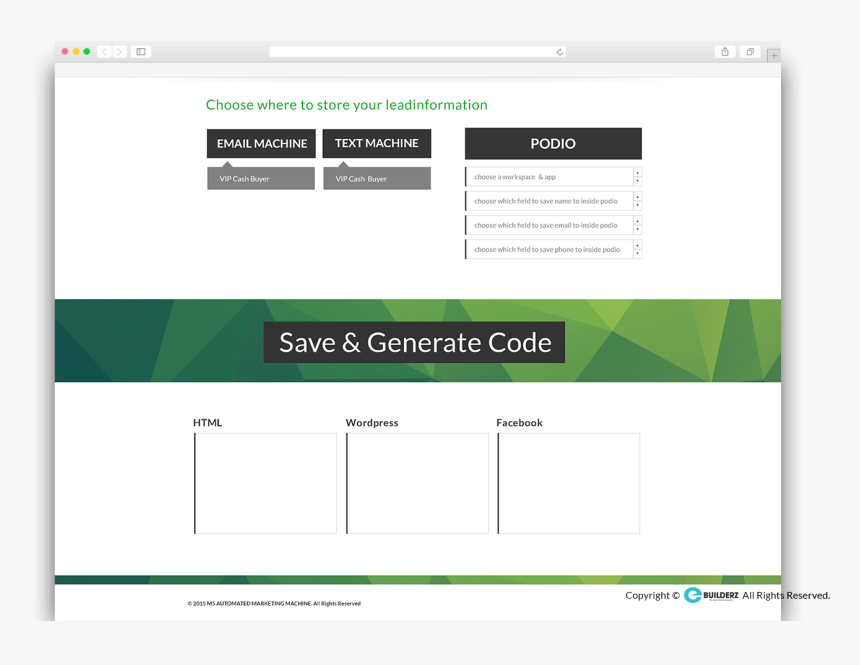
Task: Open the save name field dropdown
Action: click(x=553, y=201)
